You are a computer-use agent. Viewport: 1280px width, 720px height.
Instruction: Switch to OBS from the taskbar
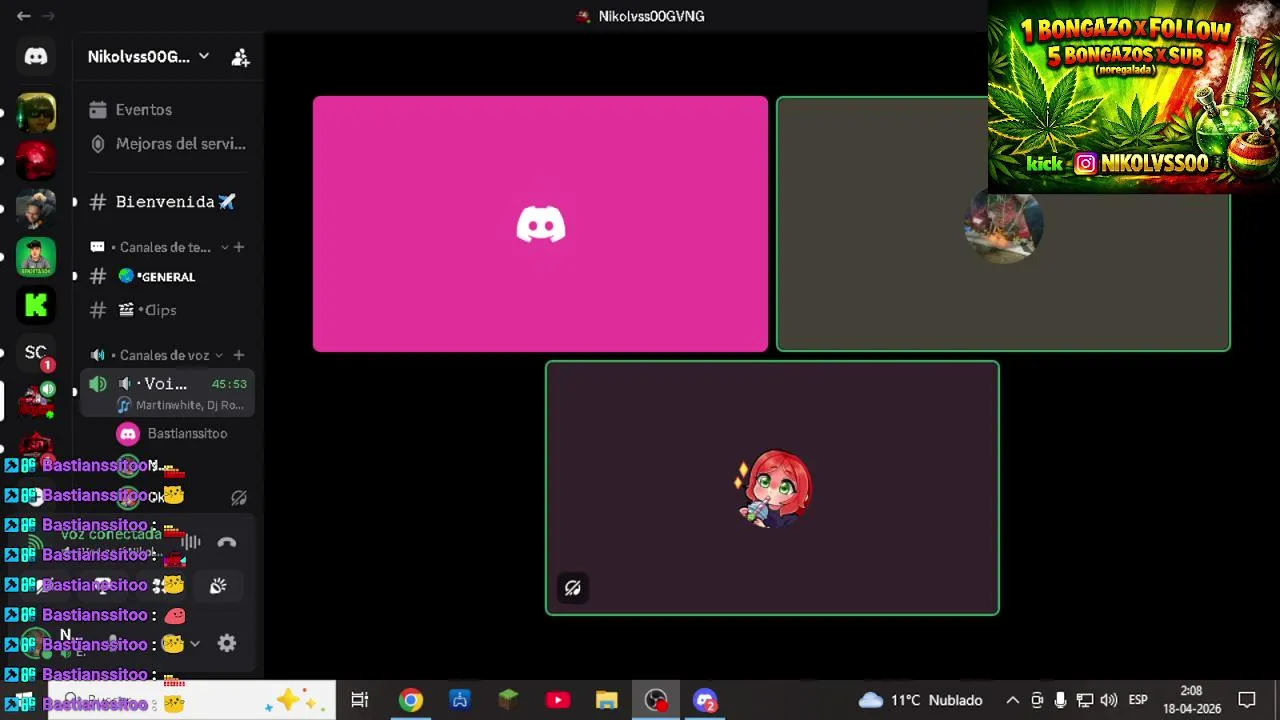(x=656, y=700)
